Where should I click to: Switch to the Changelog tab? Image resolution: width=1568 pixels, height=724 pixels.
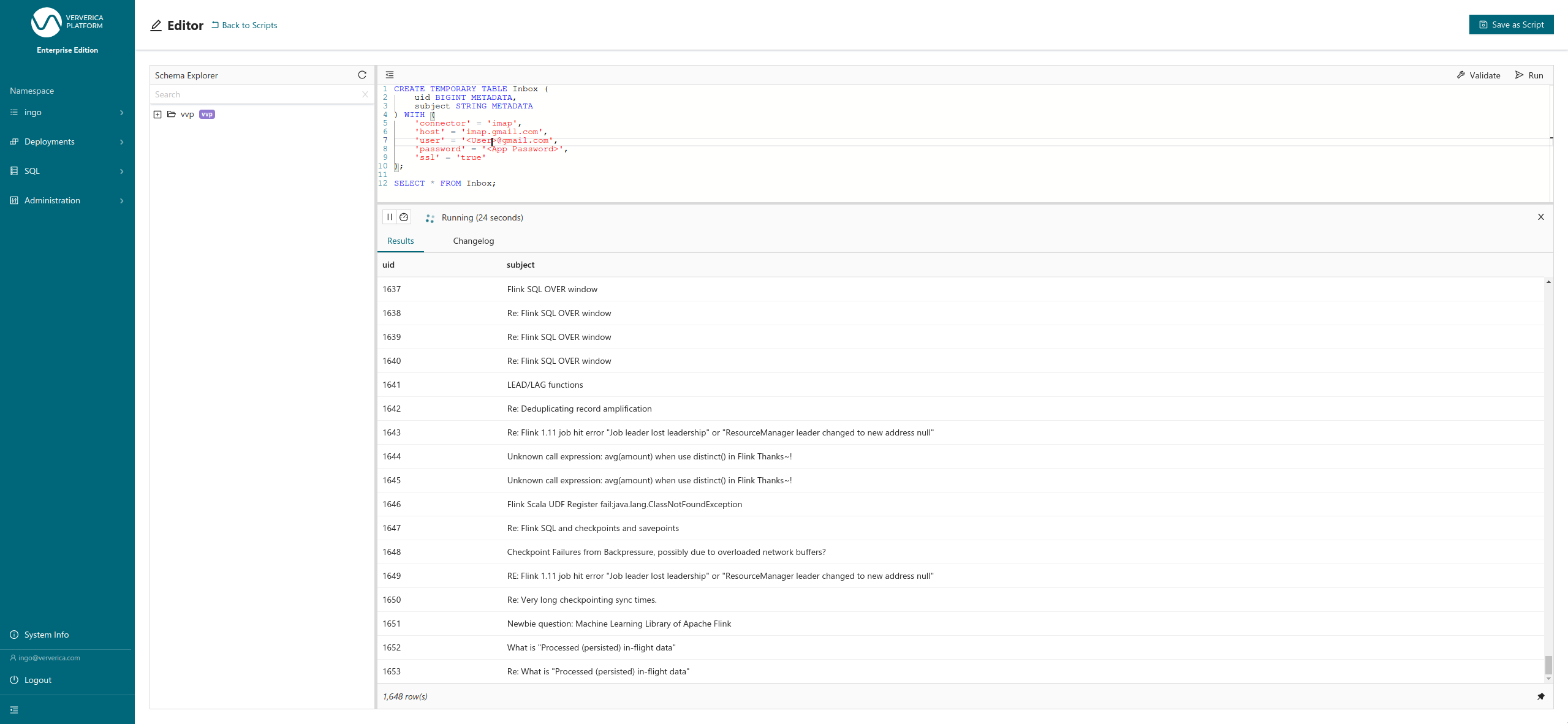point(473,241)
